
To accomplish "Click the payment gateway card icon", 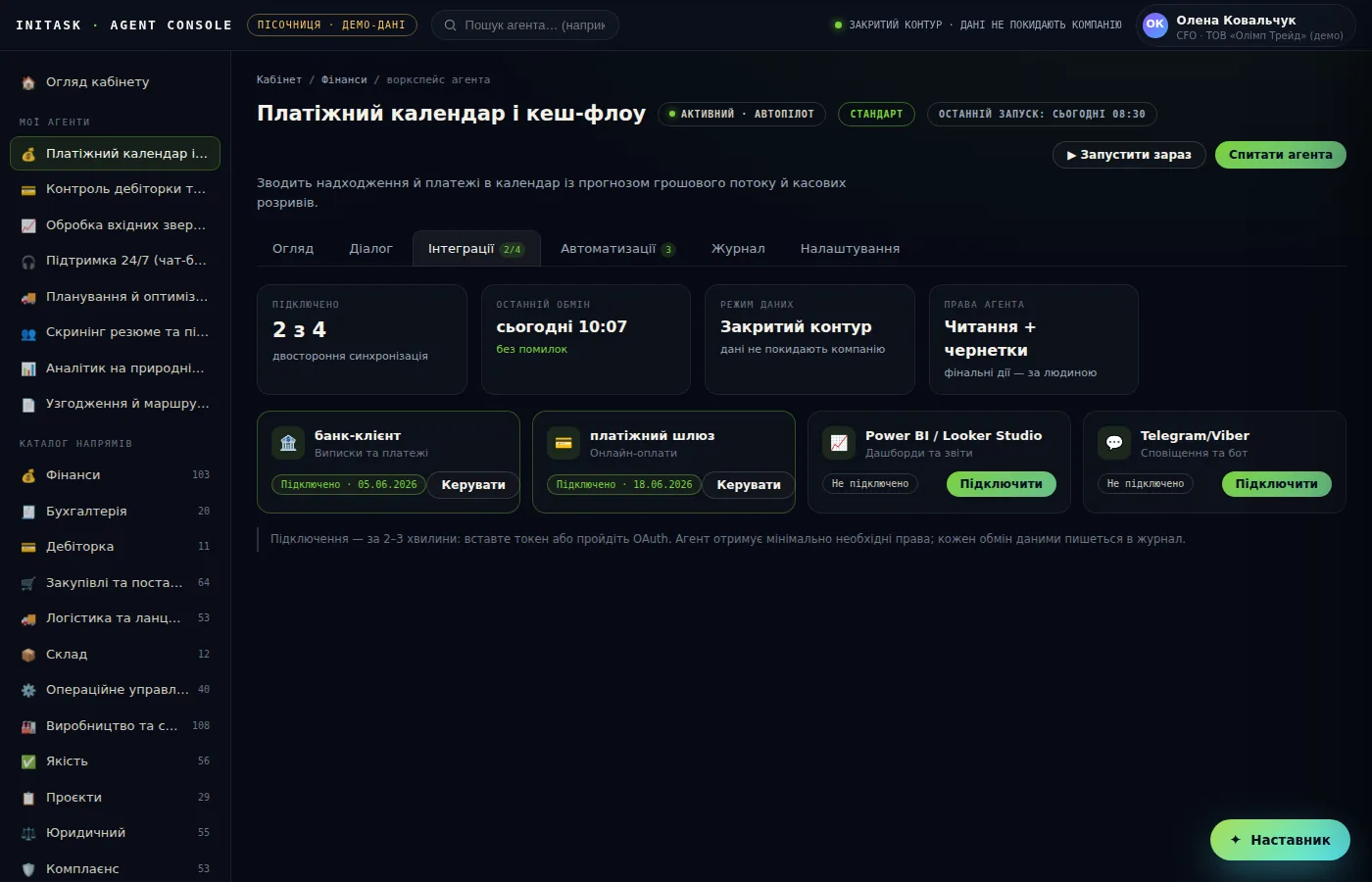I will [563, 443].
